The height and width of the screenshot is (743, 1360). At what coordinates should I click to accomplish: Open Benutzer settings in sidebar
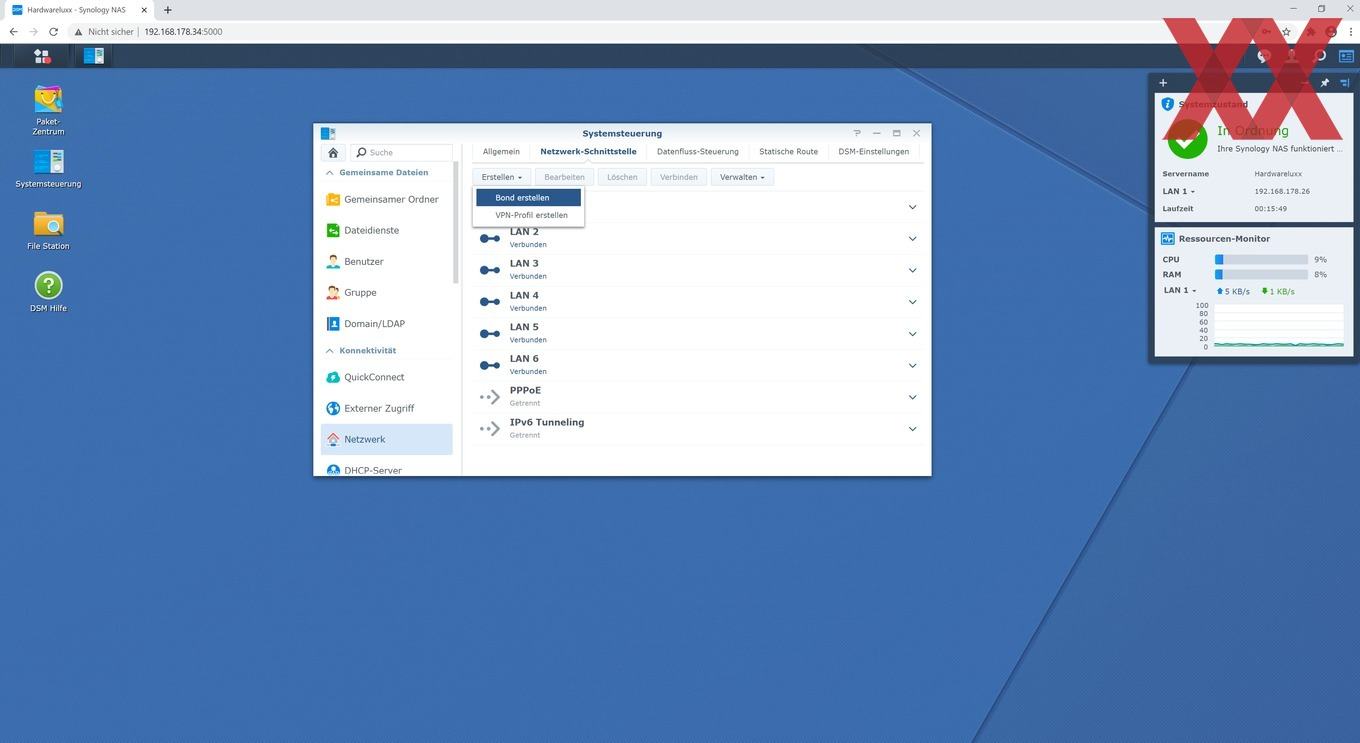[x=387, y=261]
